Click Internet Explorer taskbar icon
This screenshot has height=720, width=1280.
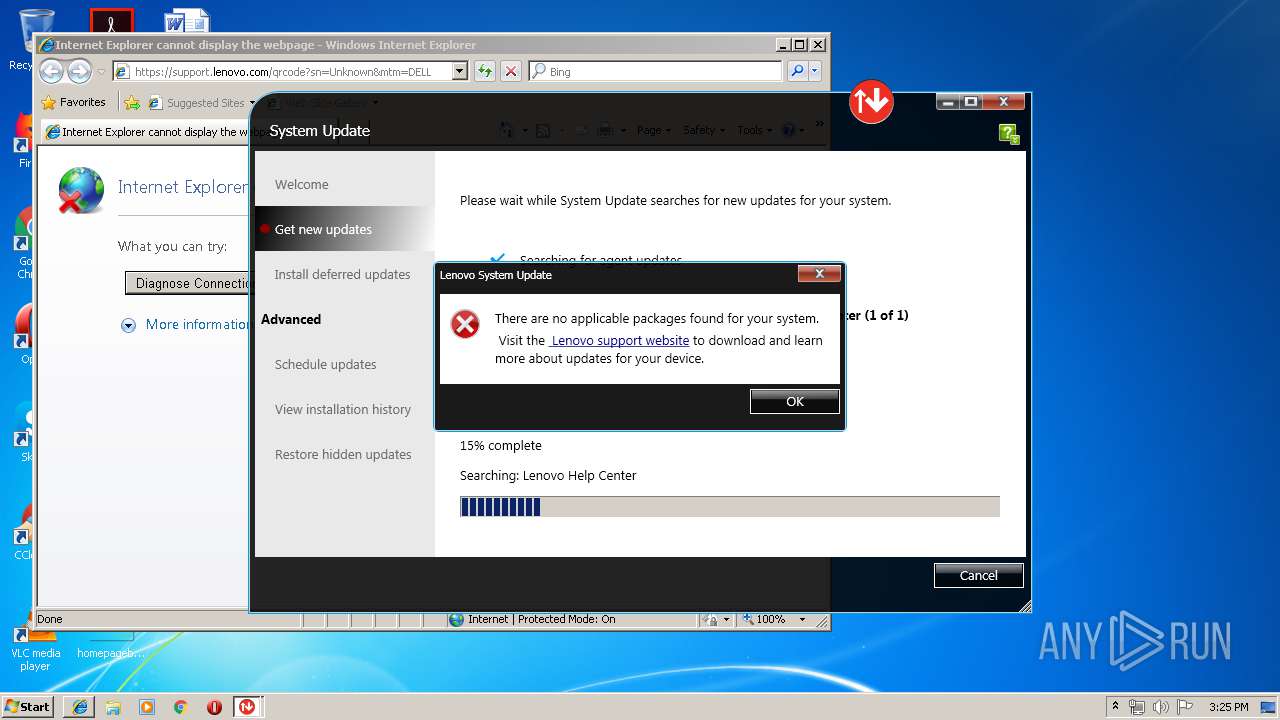point(80,706)
